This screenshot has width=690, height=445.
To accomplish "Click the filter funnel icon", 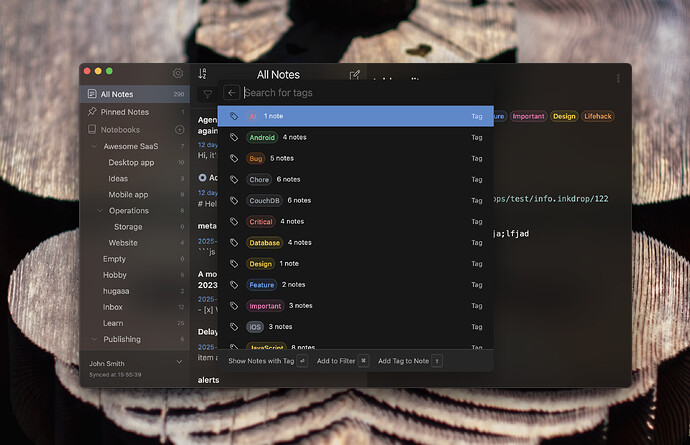I will click(x=207, y=94).
